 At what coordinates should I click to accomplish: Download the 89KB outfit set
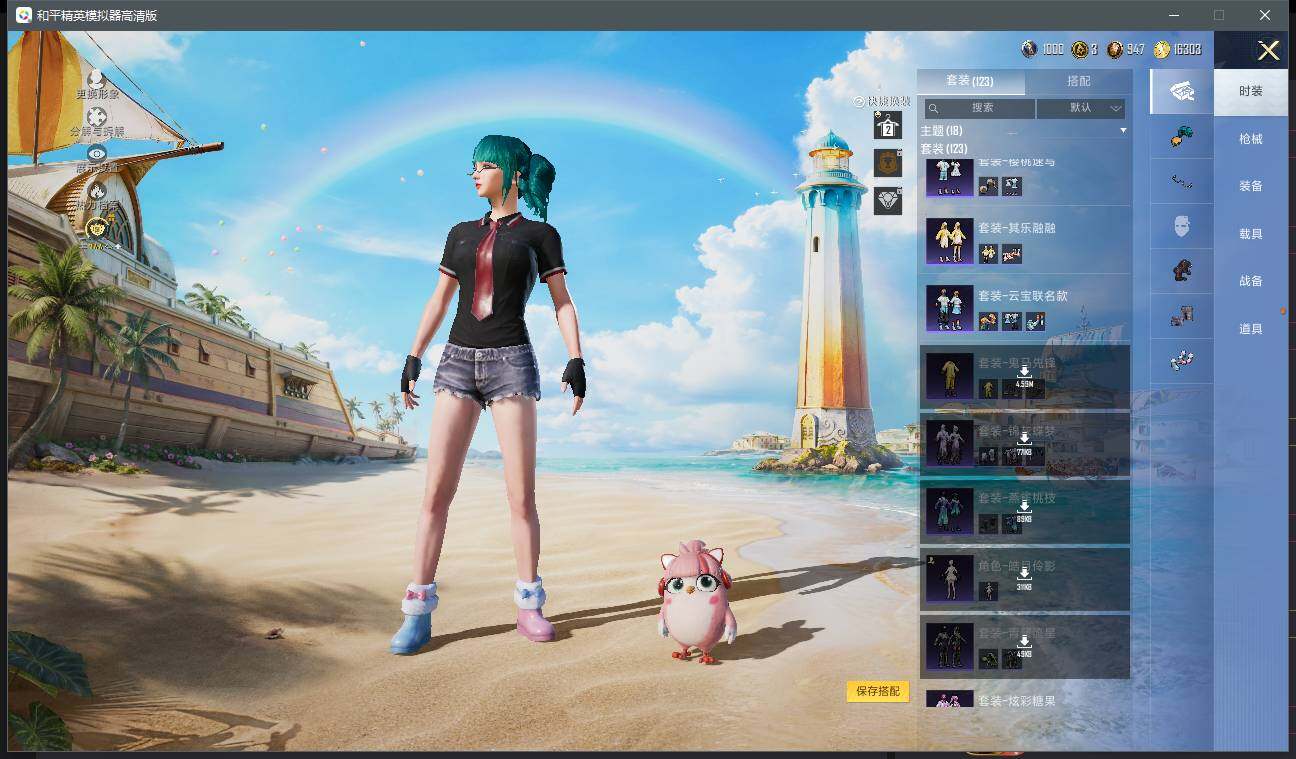1024,511
